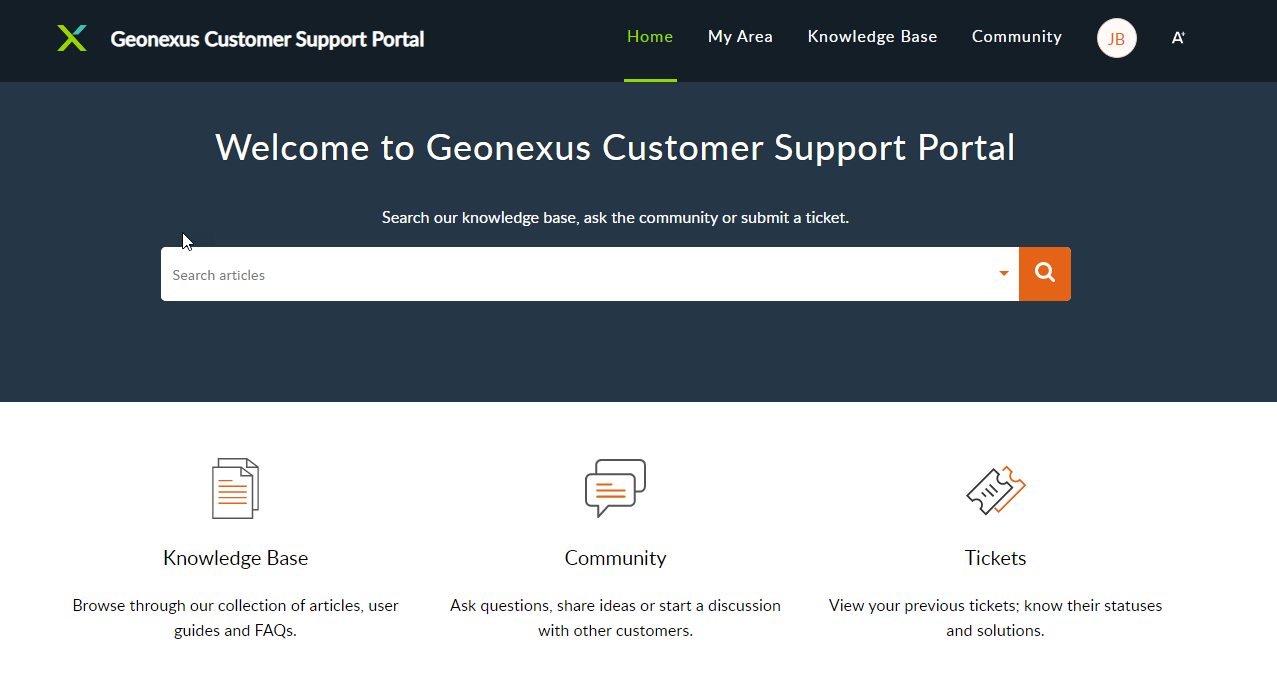
Task: Open the JB user avatar menu
Action: pyautogui.click(x=1116, y=39)
